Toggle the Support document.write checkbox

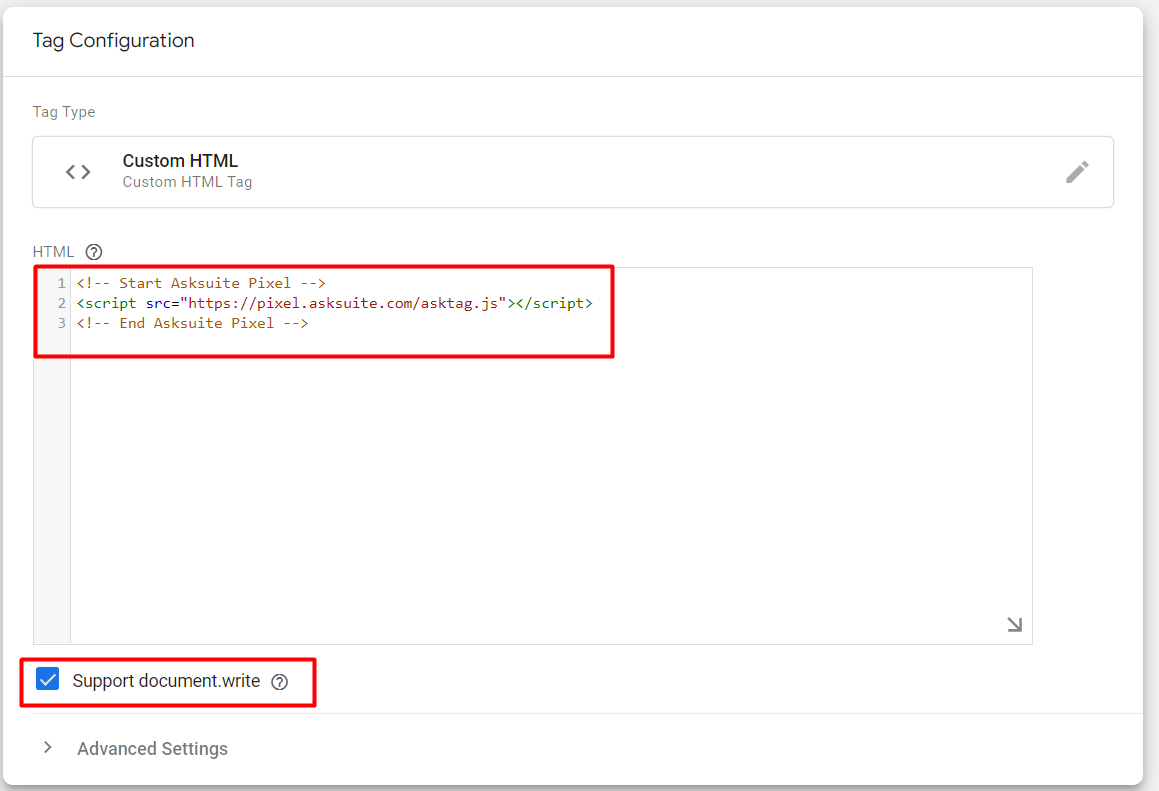[x=48, y=679]
